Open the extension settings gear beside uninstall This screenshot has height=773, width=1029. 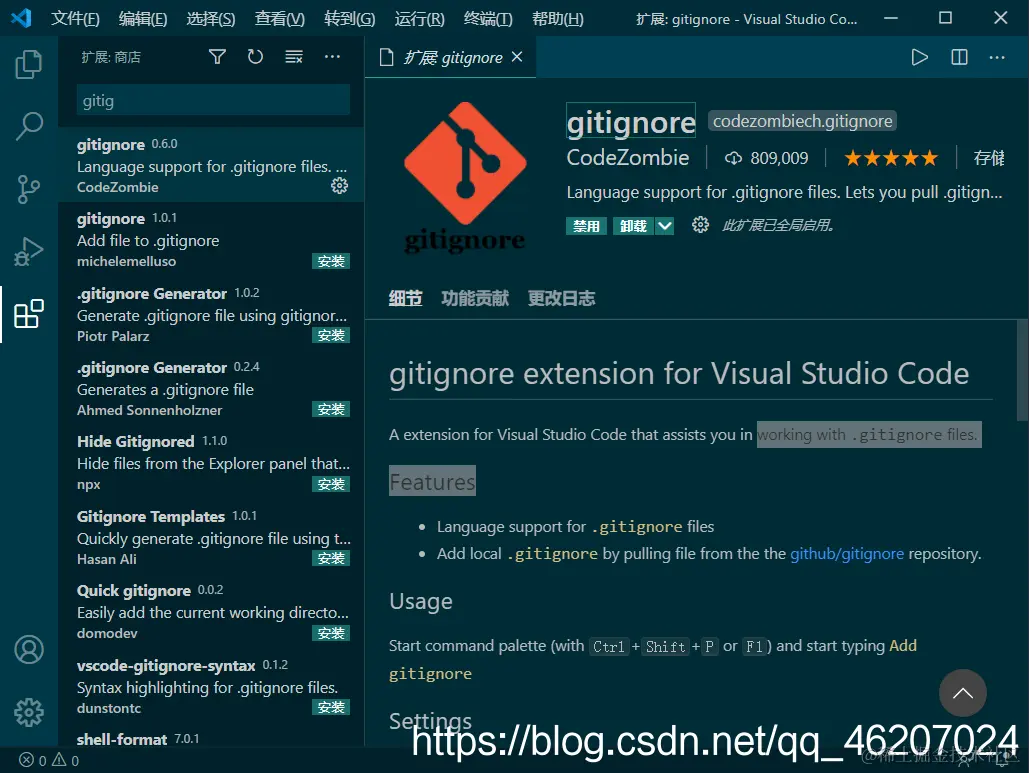point(700,225)
